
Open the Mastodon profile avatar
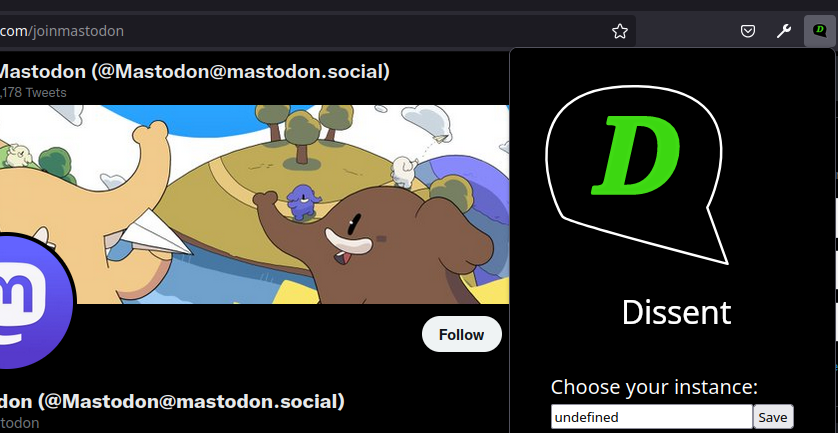coord(33,301)
